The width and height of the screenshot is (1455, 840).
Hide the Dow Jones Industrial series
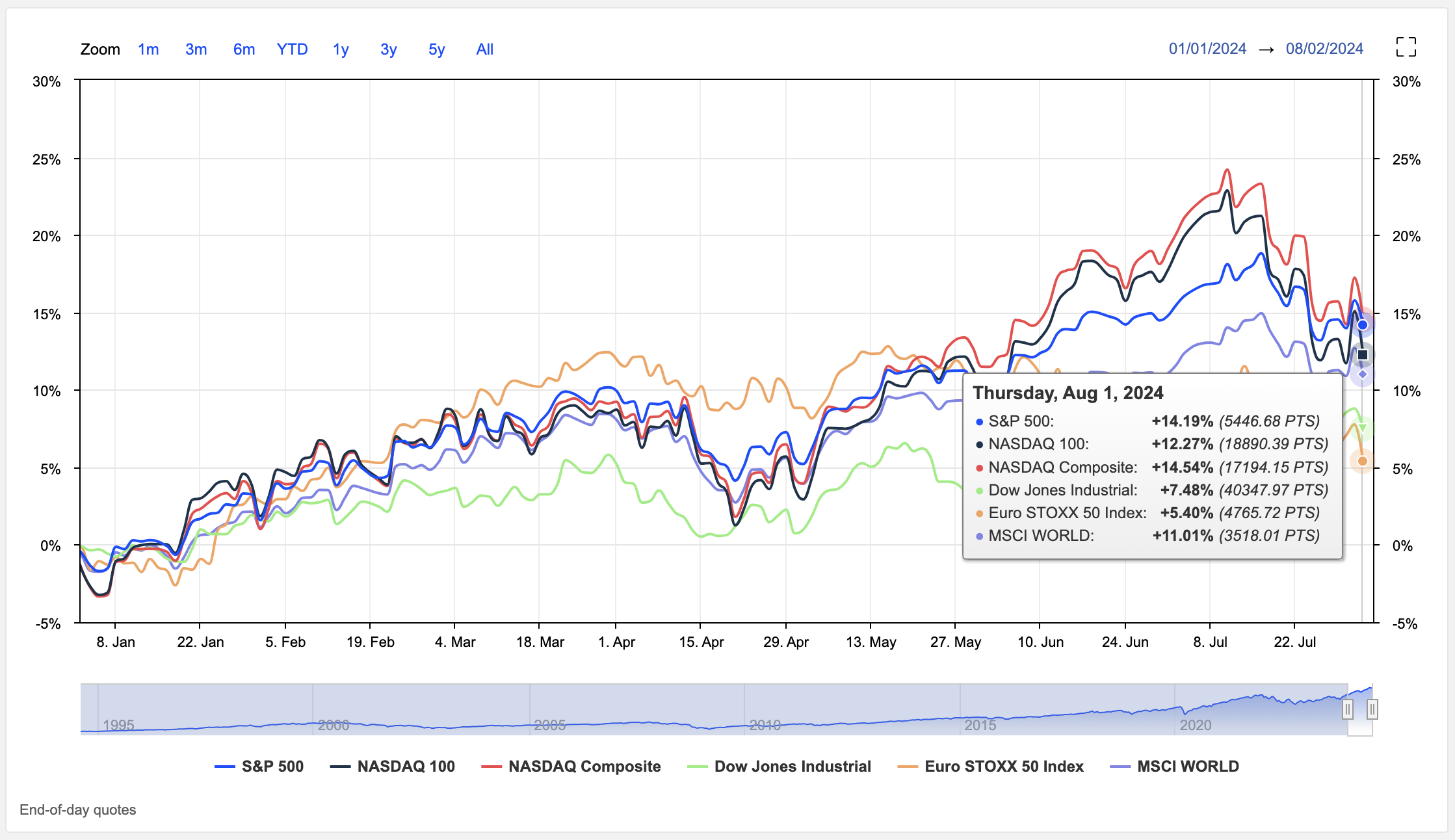pos(779,767)
